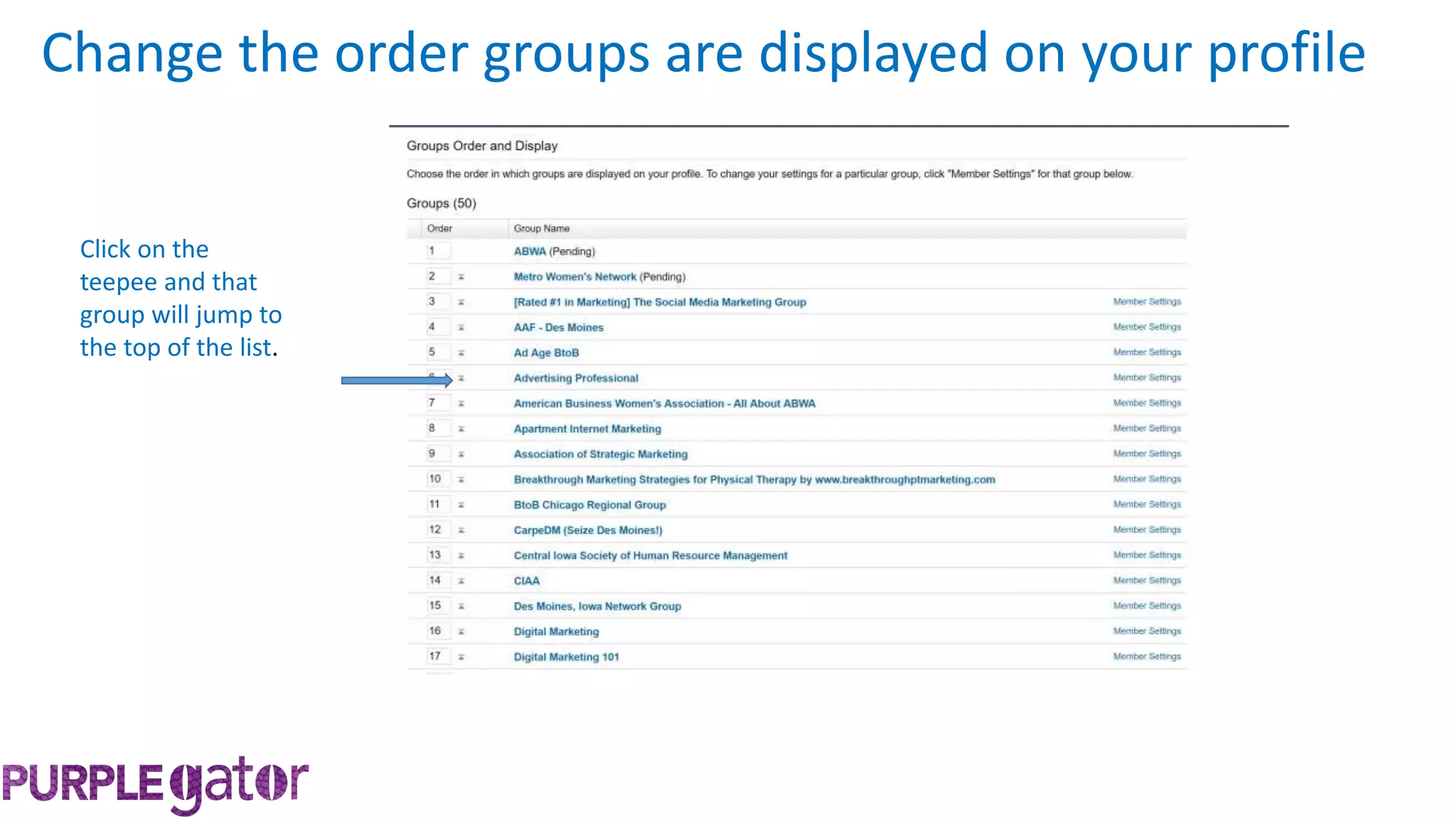Move Metro Women's Network to top with teepee icon
Screen dimensions: 1456x819
pos(461,277)
